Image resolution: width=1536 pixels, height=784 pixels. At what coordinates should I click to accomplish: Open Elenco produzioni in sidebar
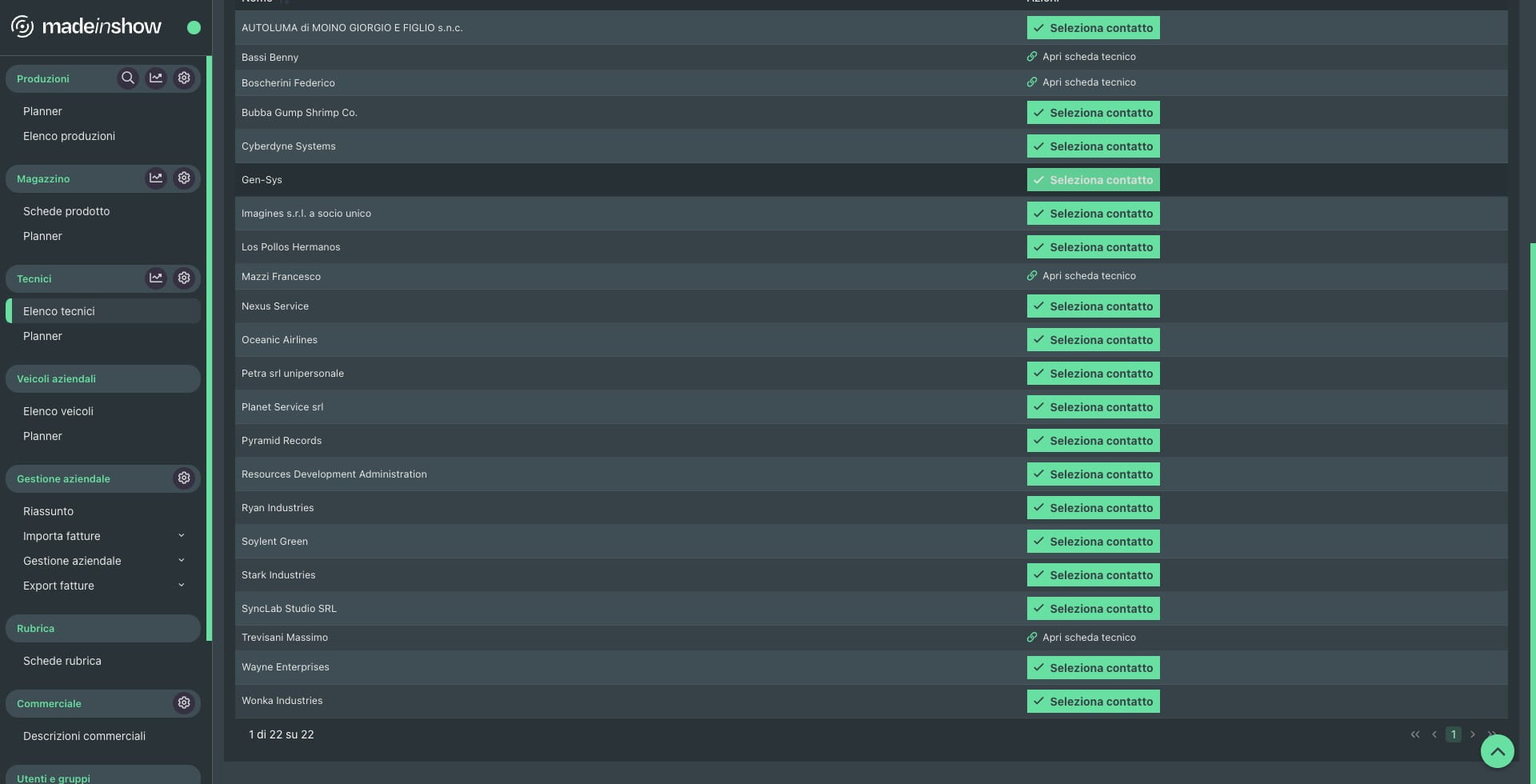click(69, 136)
